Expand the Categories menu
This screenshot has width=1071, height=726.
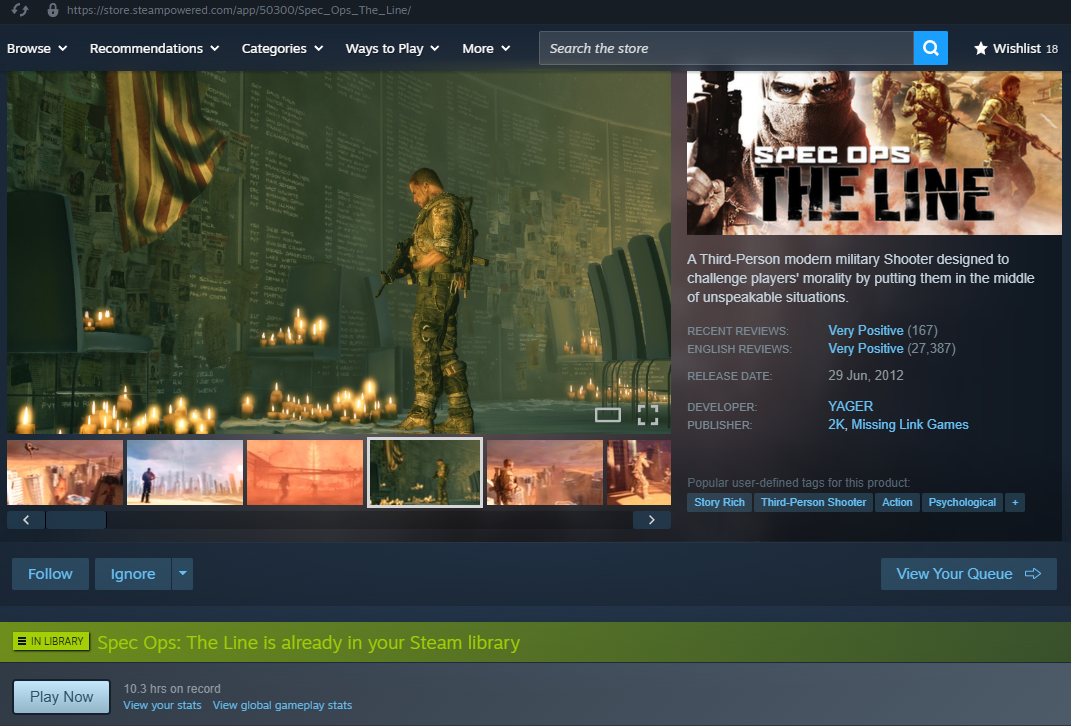[x=282, y=48]
